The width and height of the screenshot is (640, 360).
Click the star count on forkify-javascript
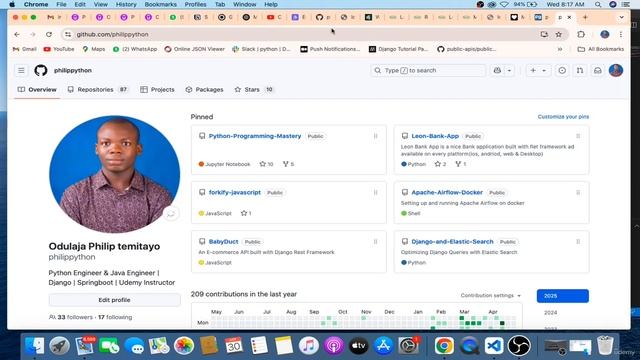(246, 213)
